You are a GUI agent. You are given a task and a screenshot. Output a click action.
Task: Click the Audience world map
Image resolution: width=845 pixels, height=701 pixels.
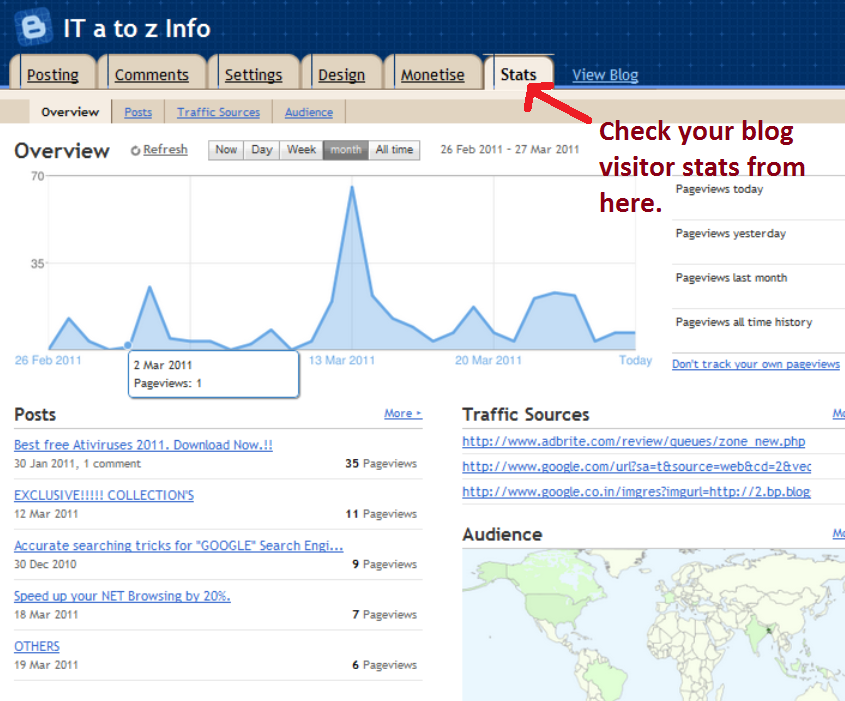(x=653, y=625)
